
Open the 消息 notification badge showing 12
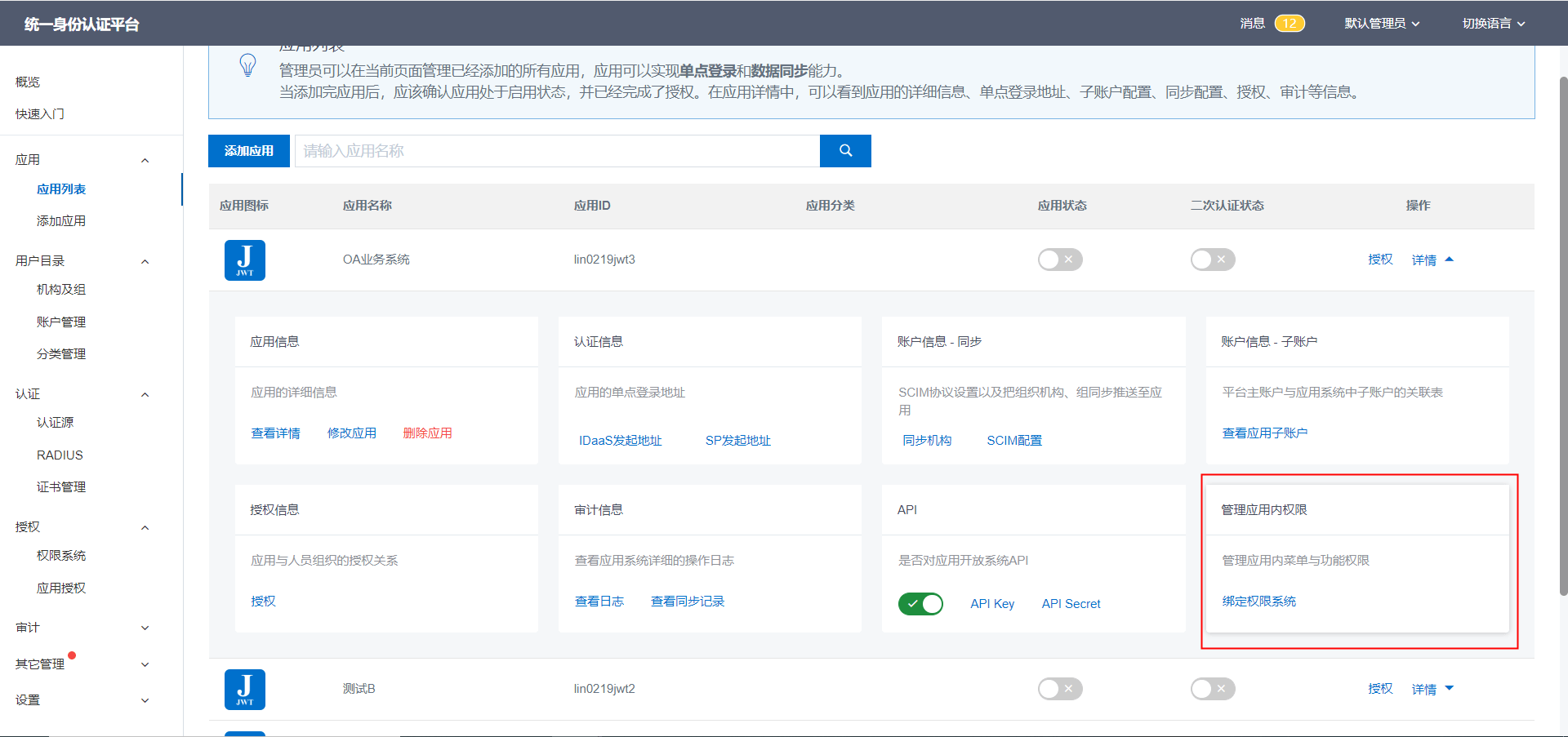[1289, 24]
